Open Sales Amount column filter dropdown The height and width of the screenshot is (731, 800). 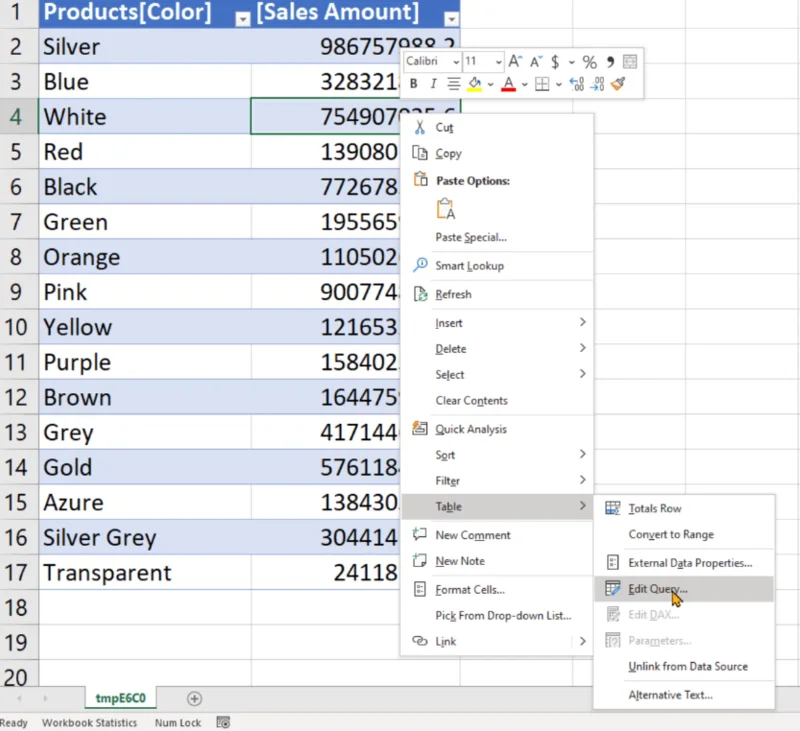point(451,19)
